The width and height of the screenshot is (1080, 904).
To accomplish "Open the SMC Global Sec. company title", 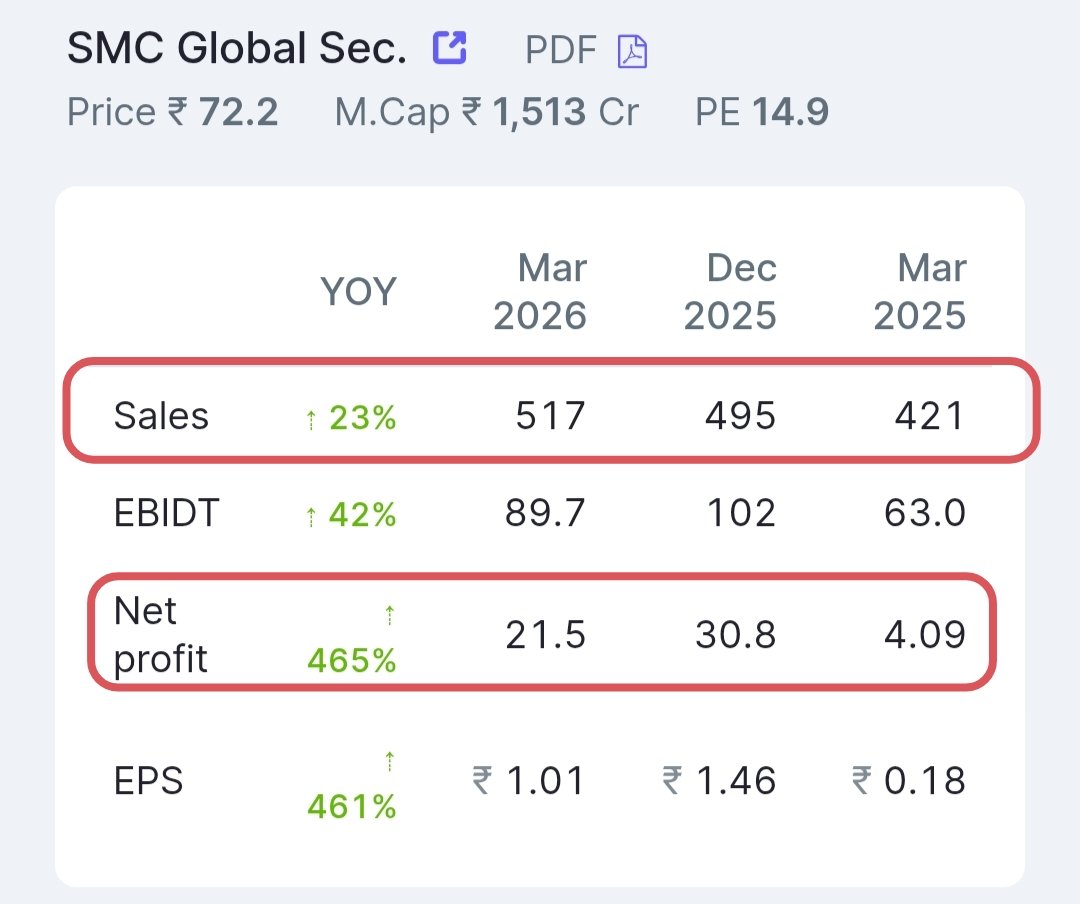I will tap(237, 48).
